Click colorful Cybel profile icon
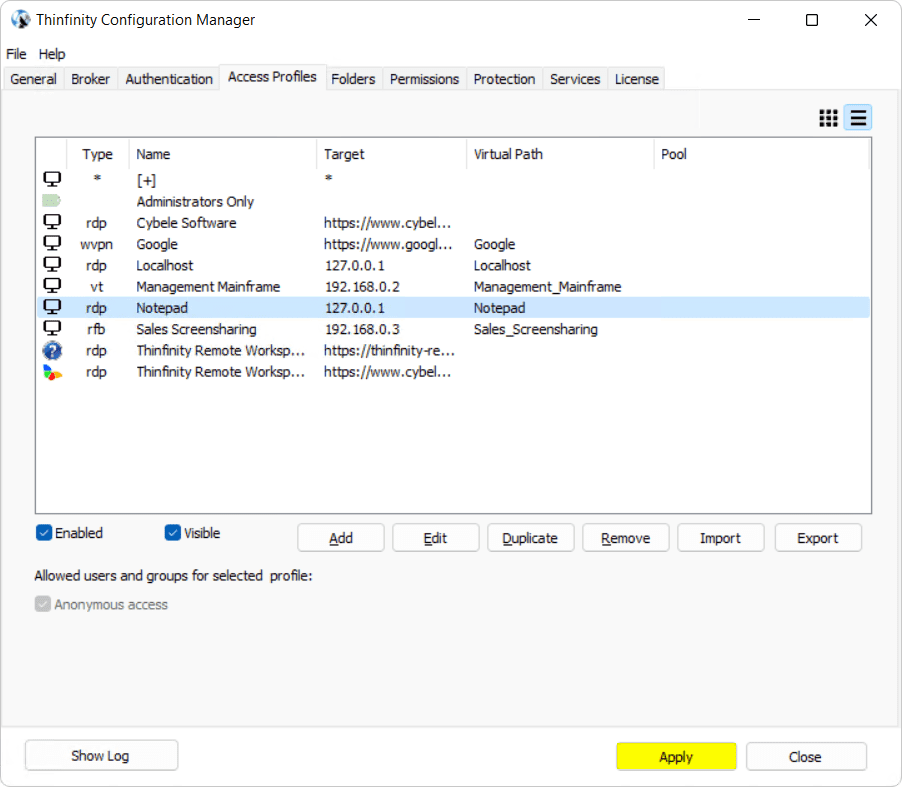902x787 pixels. tap(52, 372)
